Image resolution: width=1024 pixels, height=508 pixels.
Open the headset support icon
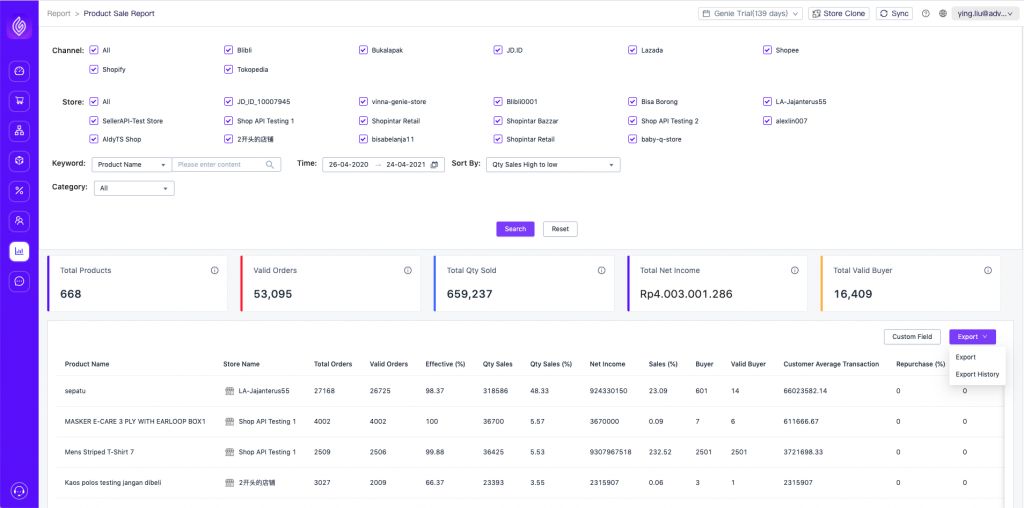coord(19,491)
